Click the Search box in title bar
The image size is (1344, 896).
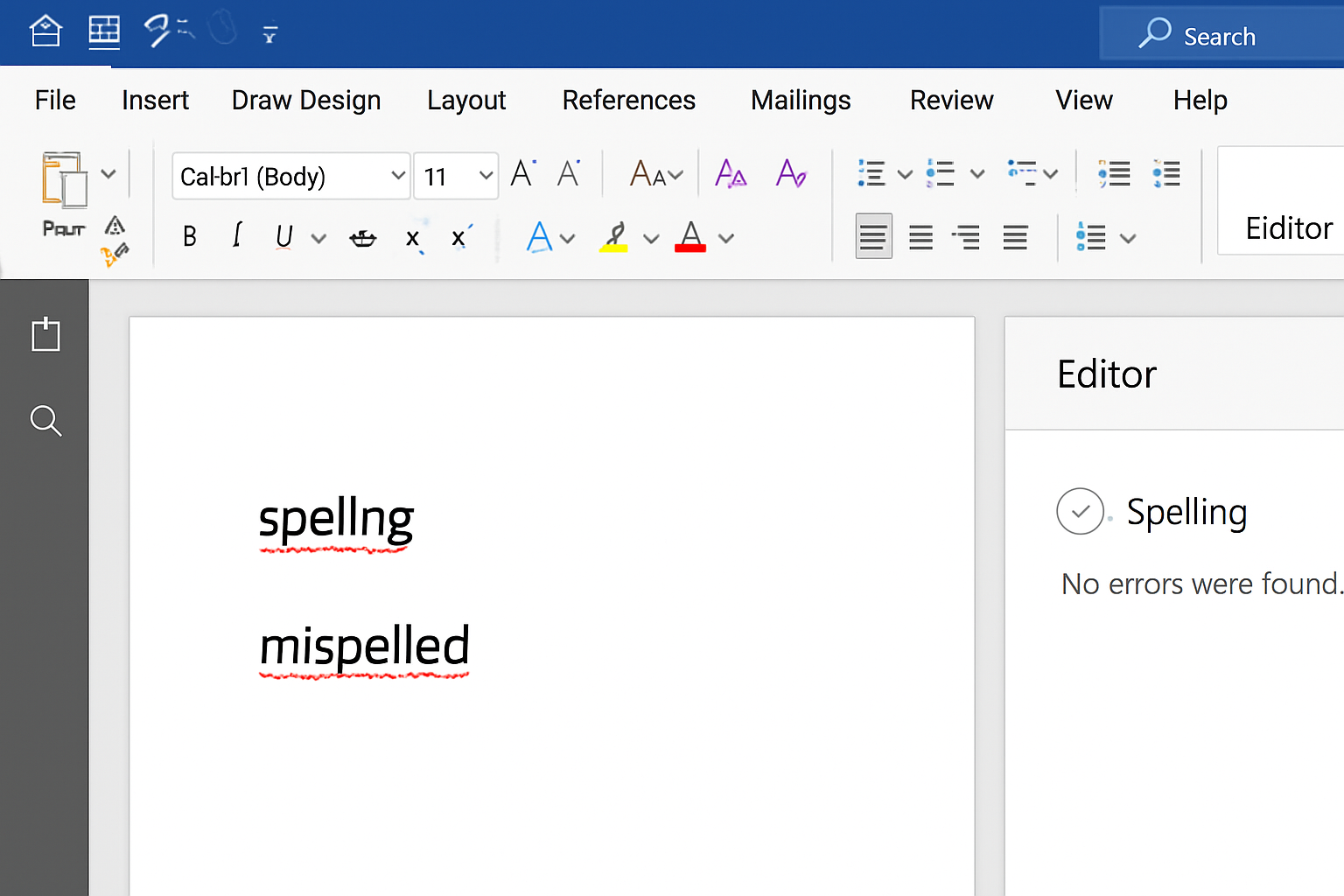pyautogui.click(x=1221, y=34)
